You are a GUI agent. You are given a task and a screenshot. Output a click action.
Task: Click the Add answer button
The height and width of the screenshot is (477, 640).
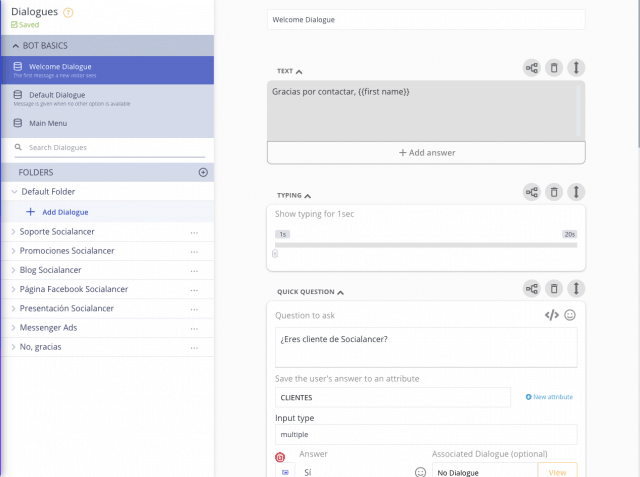426,153
